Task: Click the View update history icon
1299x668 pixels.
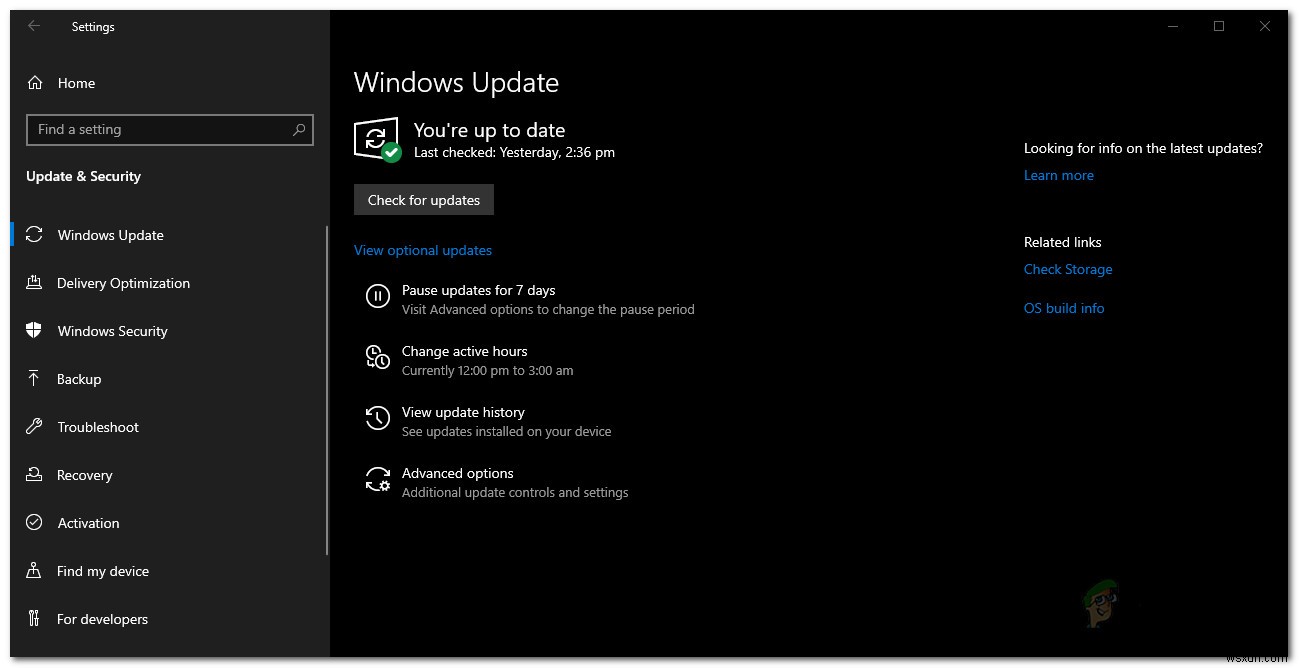Action: (378, 418)
